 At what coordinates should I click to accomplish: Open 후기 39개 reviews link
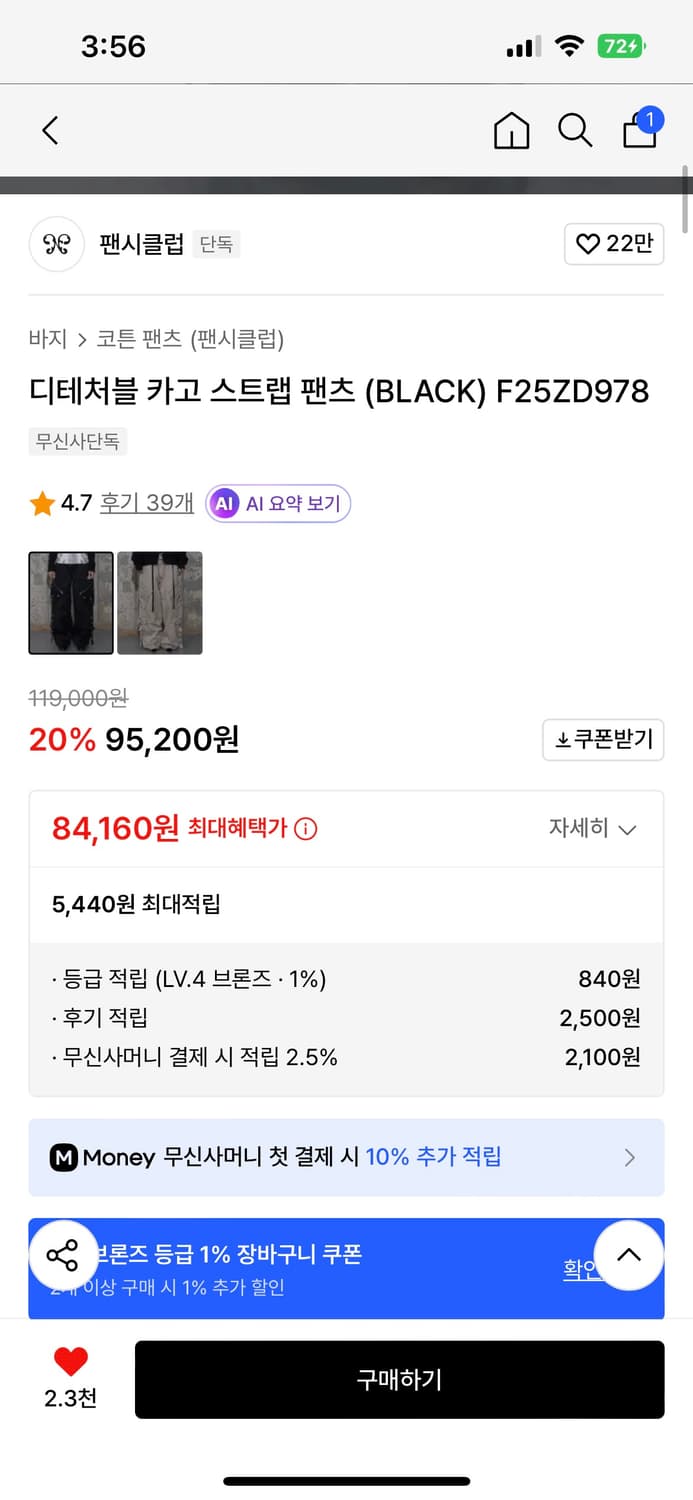point(146,504)
